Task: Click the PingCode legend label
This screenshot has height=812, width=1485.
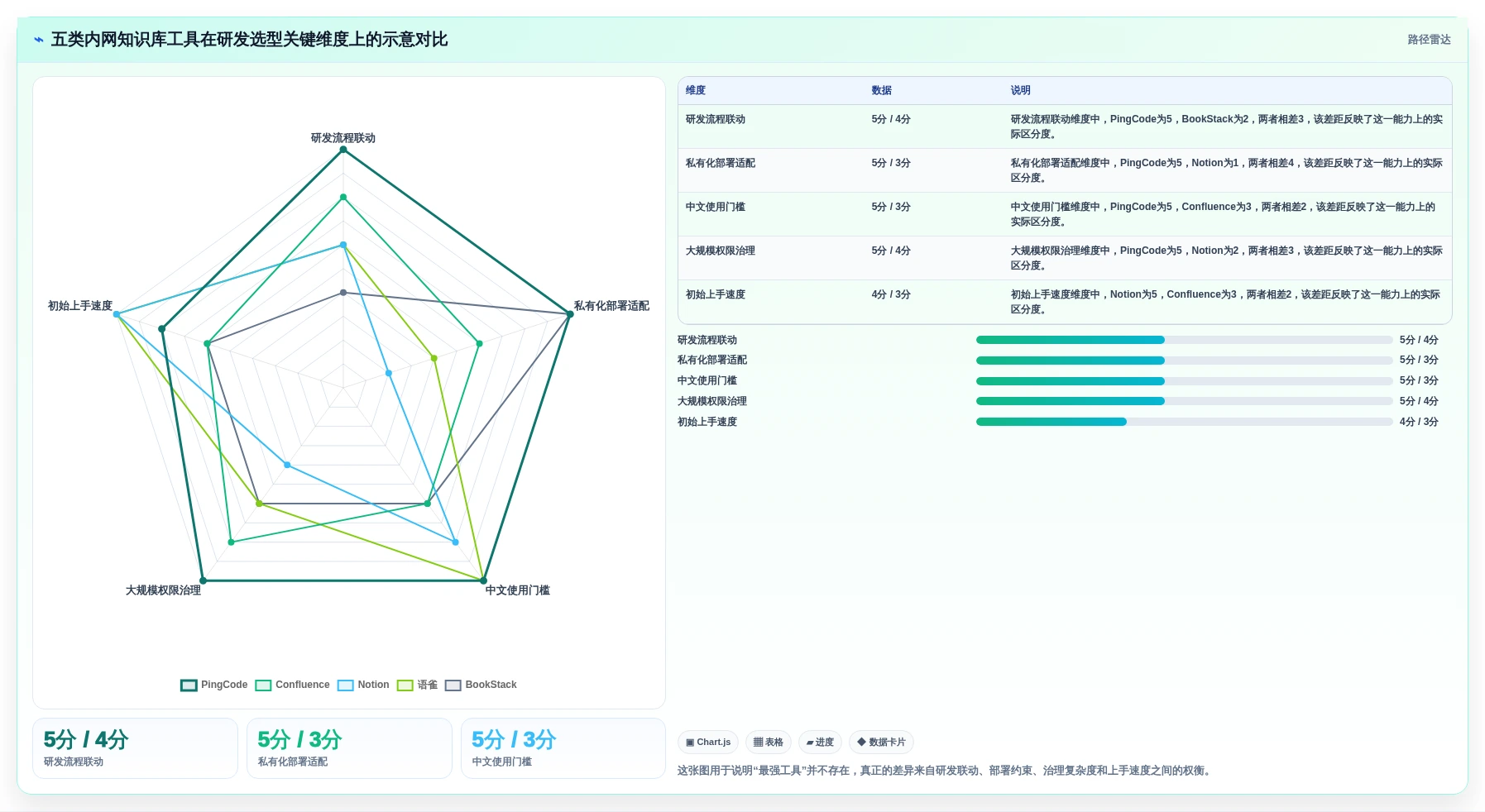Action: (224, 685)
